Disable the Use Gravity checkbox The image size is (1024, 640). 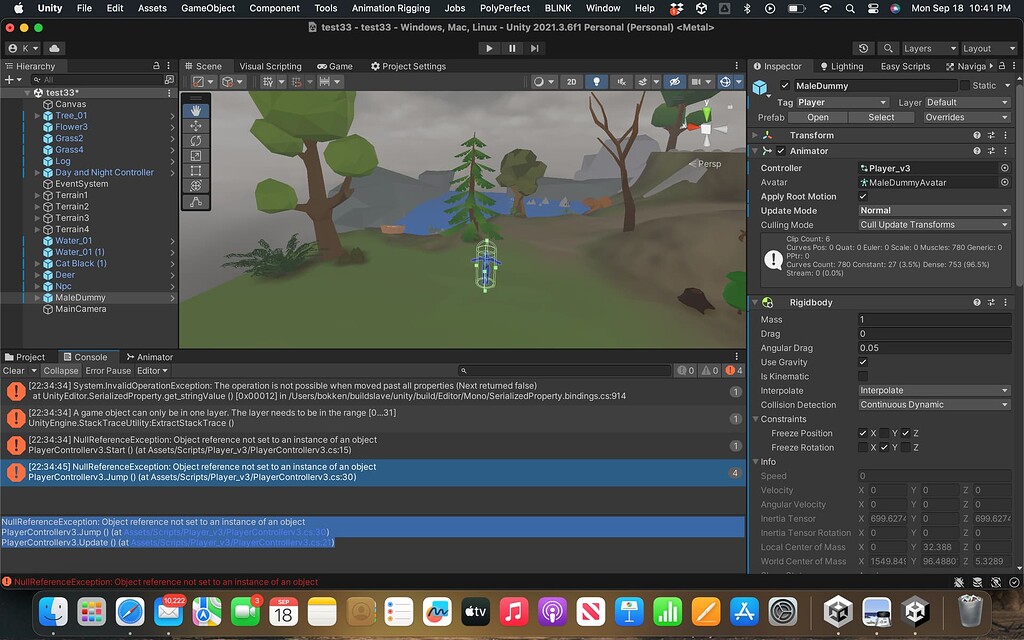(864, 362)
